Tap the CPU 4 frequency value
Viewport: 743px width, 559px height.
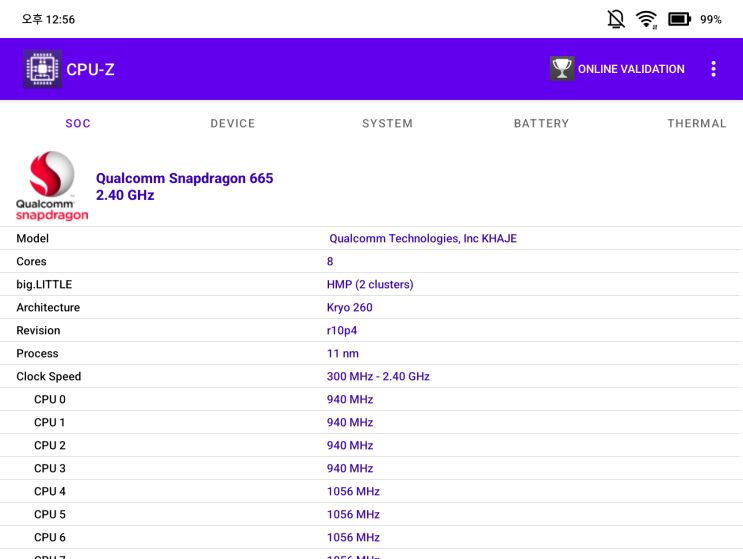coord(353,491)
